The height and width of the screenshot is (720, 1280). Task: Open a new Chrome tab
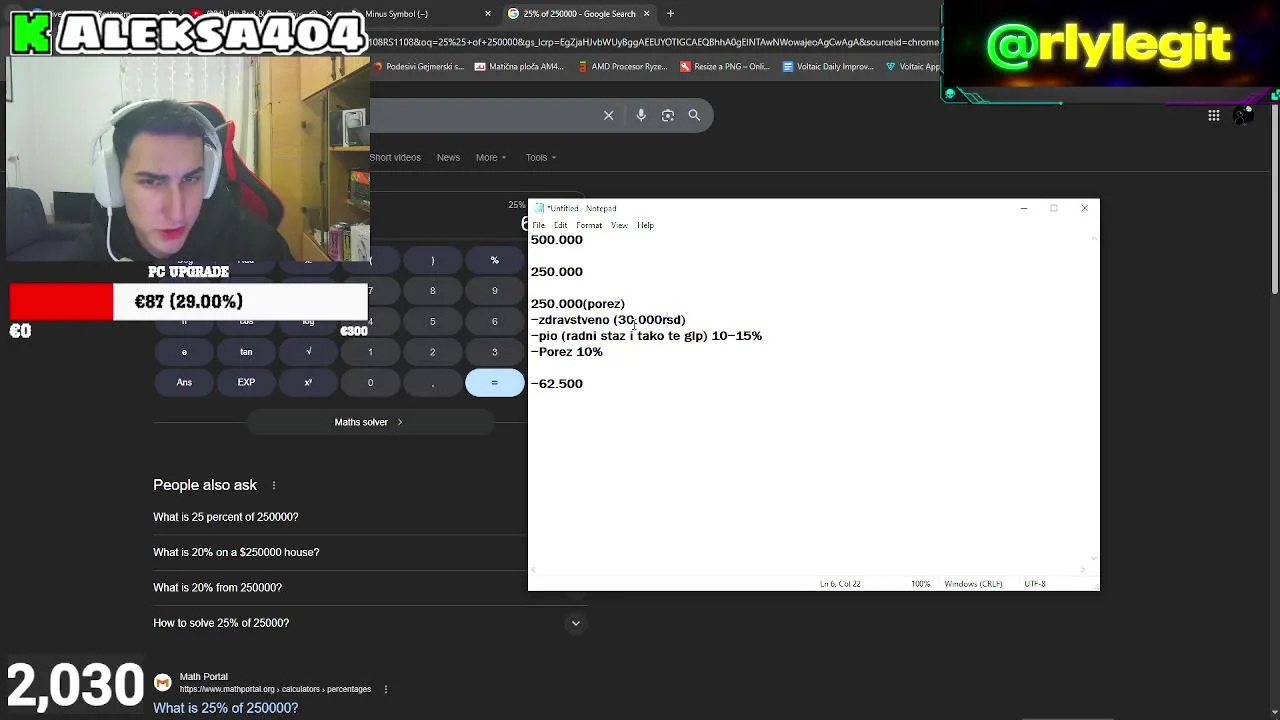coord(670,13)
